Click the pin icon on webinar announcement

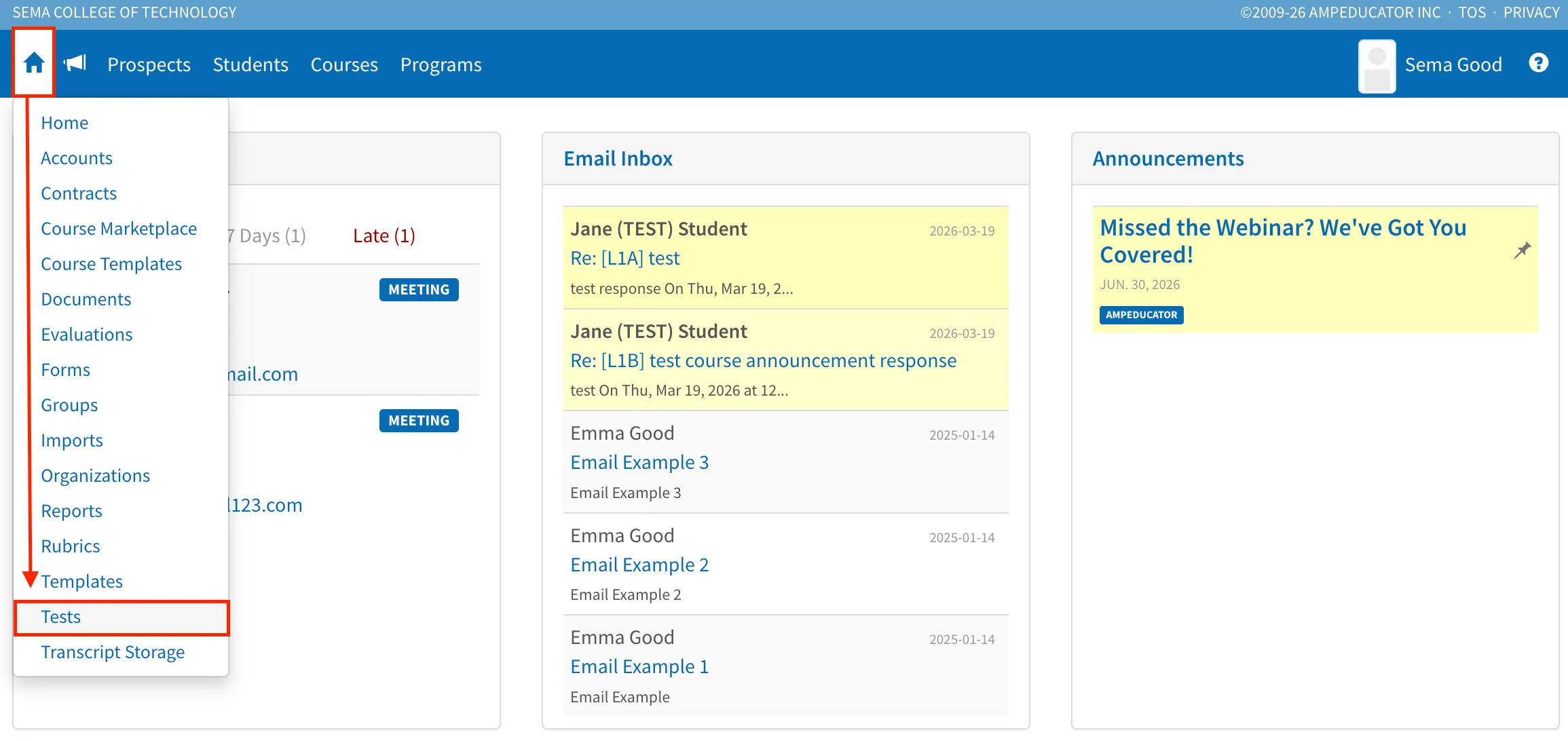click(x=1523, y=250)
